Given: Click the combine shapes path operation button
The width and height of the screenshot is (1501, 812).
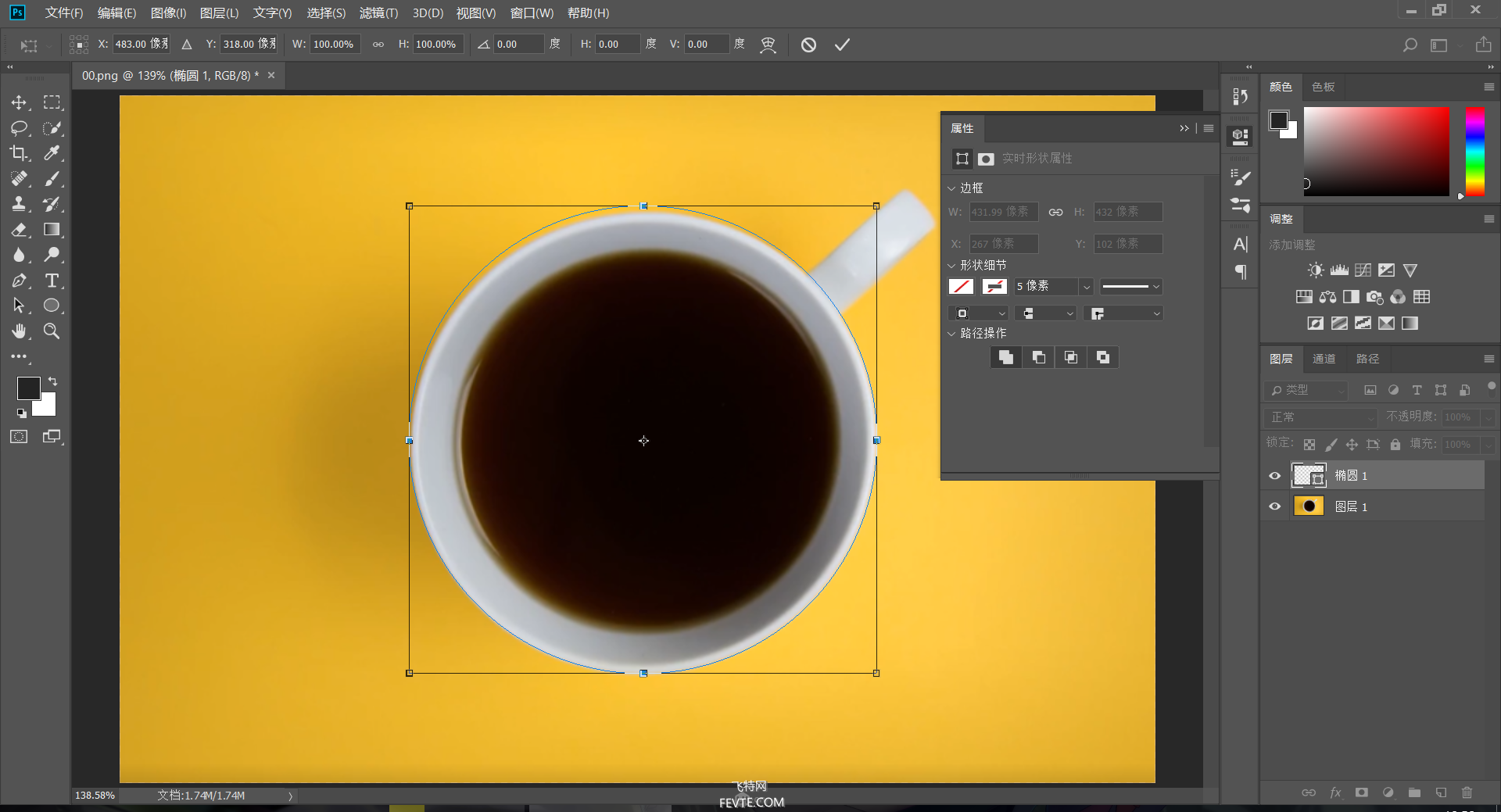Looking at the screenshot, I should (1006, 357).
